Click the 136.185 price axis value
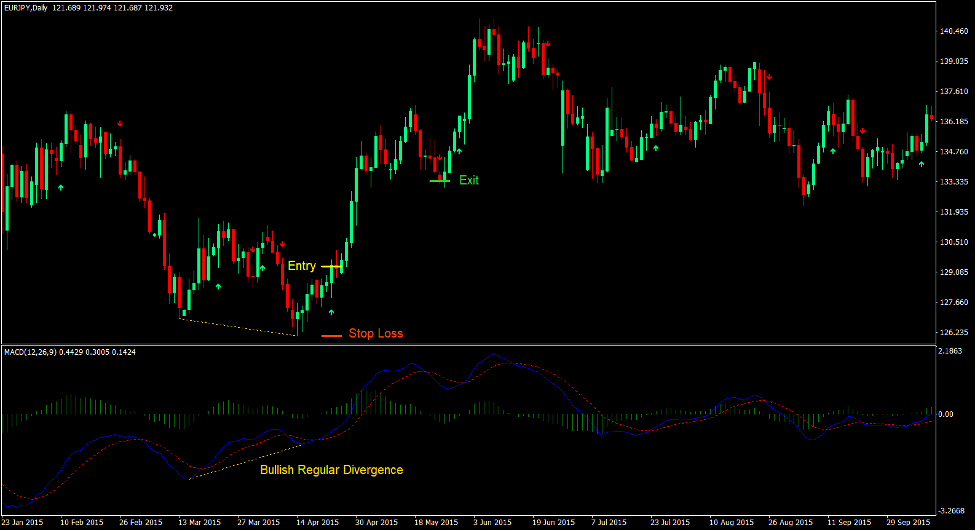The width and height of the screenshot is (977, 531). coord(954,121)
